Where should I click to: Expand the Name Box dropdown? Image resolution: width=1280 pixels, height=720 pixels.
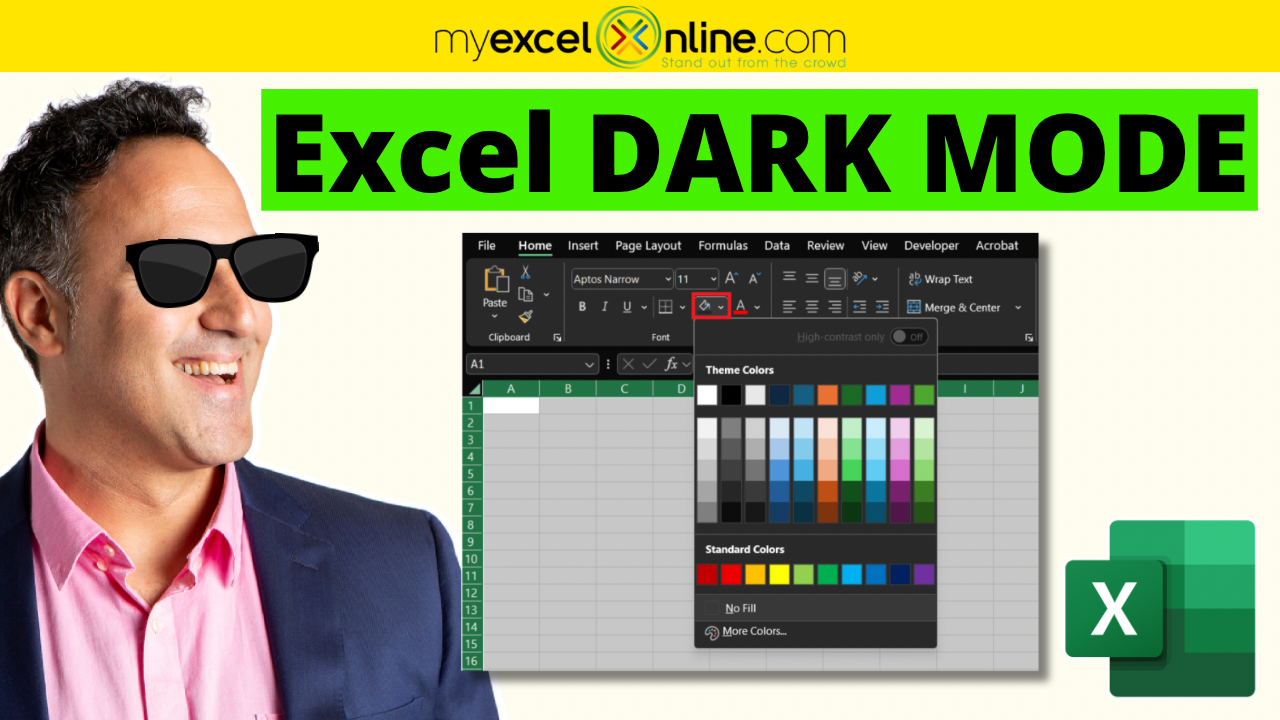pyautogui.click(x=590, y=364)
